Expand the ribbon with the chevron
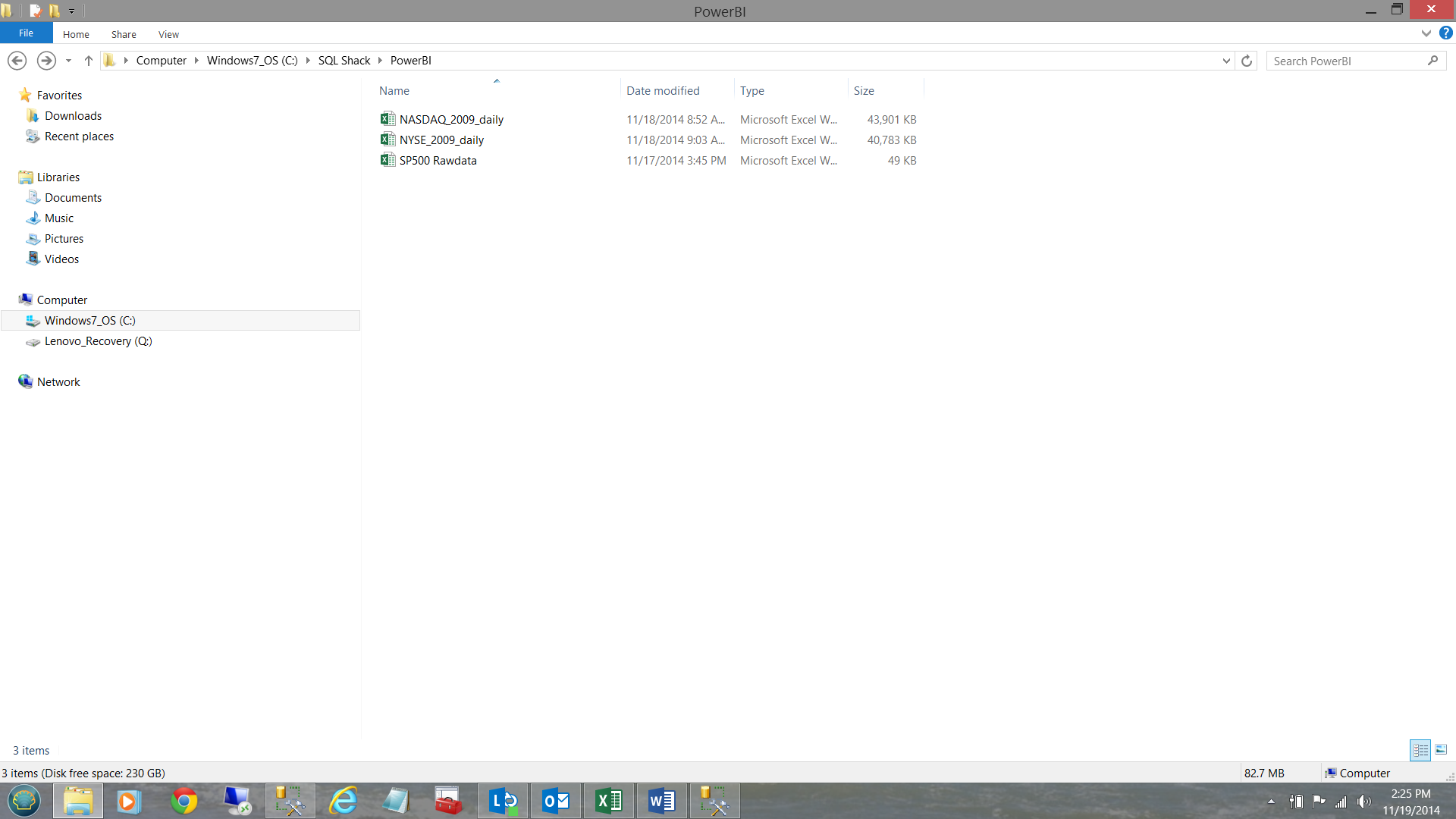This screenshot has height=819, width=1456. tap(1426, 33)
